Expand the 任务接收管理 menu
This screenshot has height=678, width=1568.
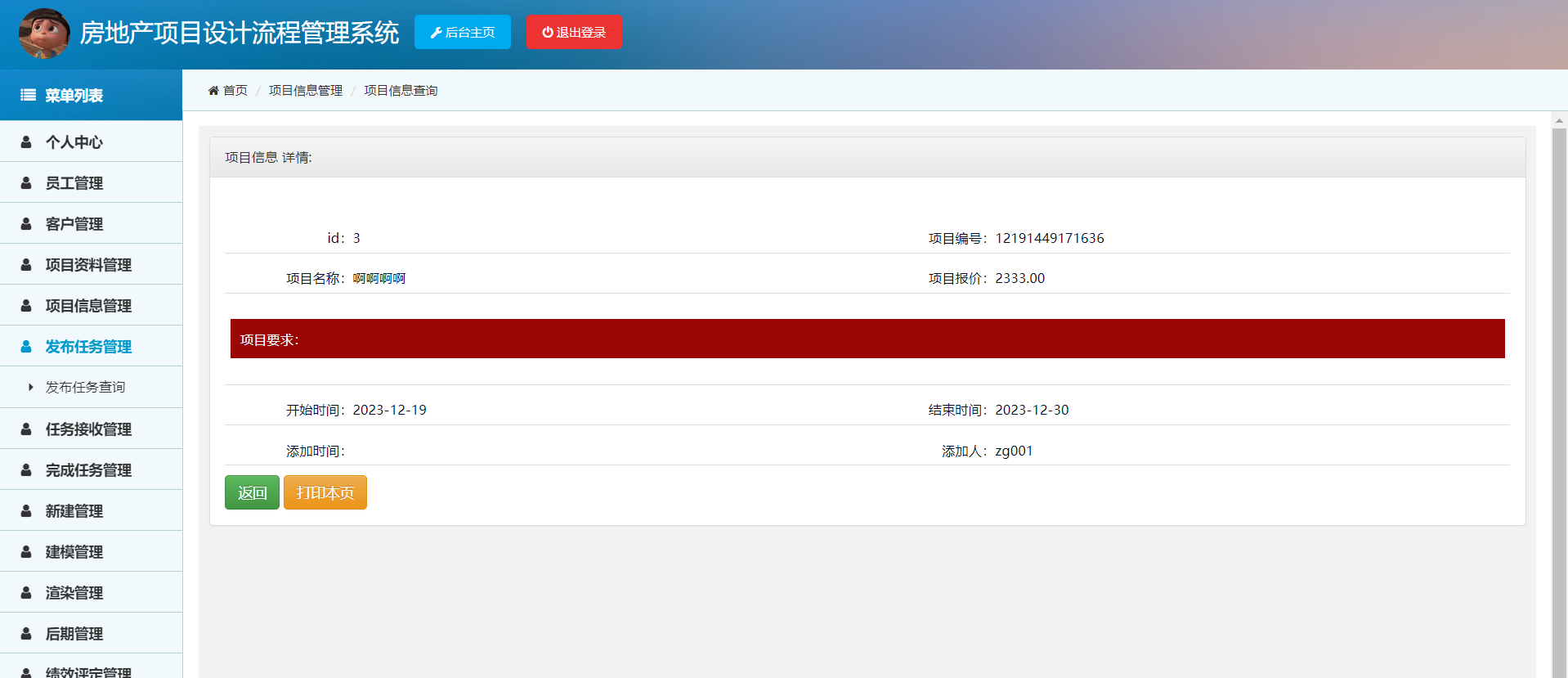(91, 429)
